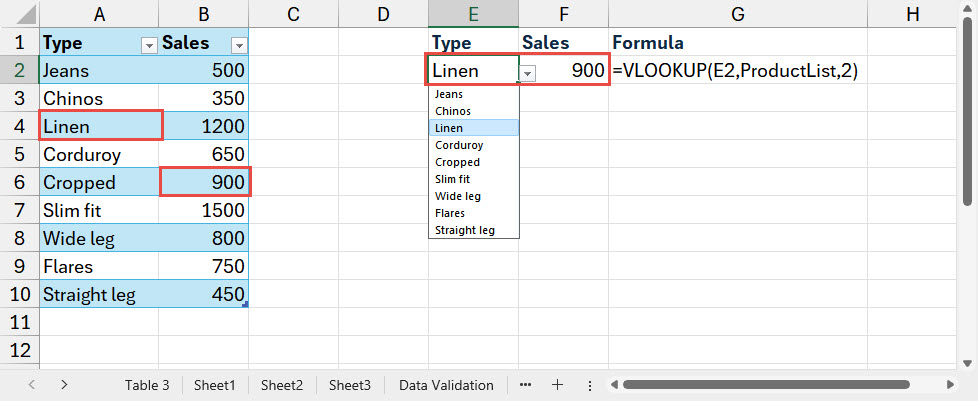Select Jeans from the dropdown list
Image resolution: width=978 pixels, height=401 pixels.
point(449,94)
